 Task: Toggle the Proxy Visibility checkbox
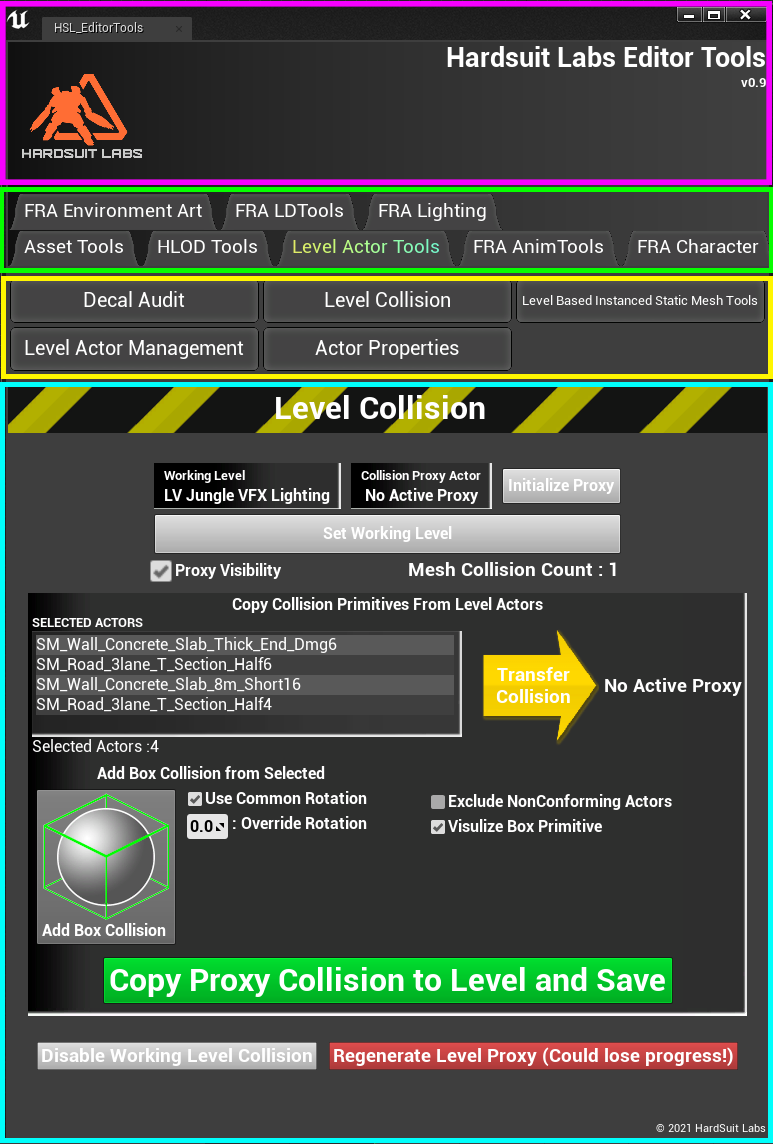click(161, 571)
